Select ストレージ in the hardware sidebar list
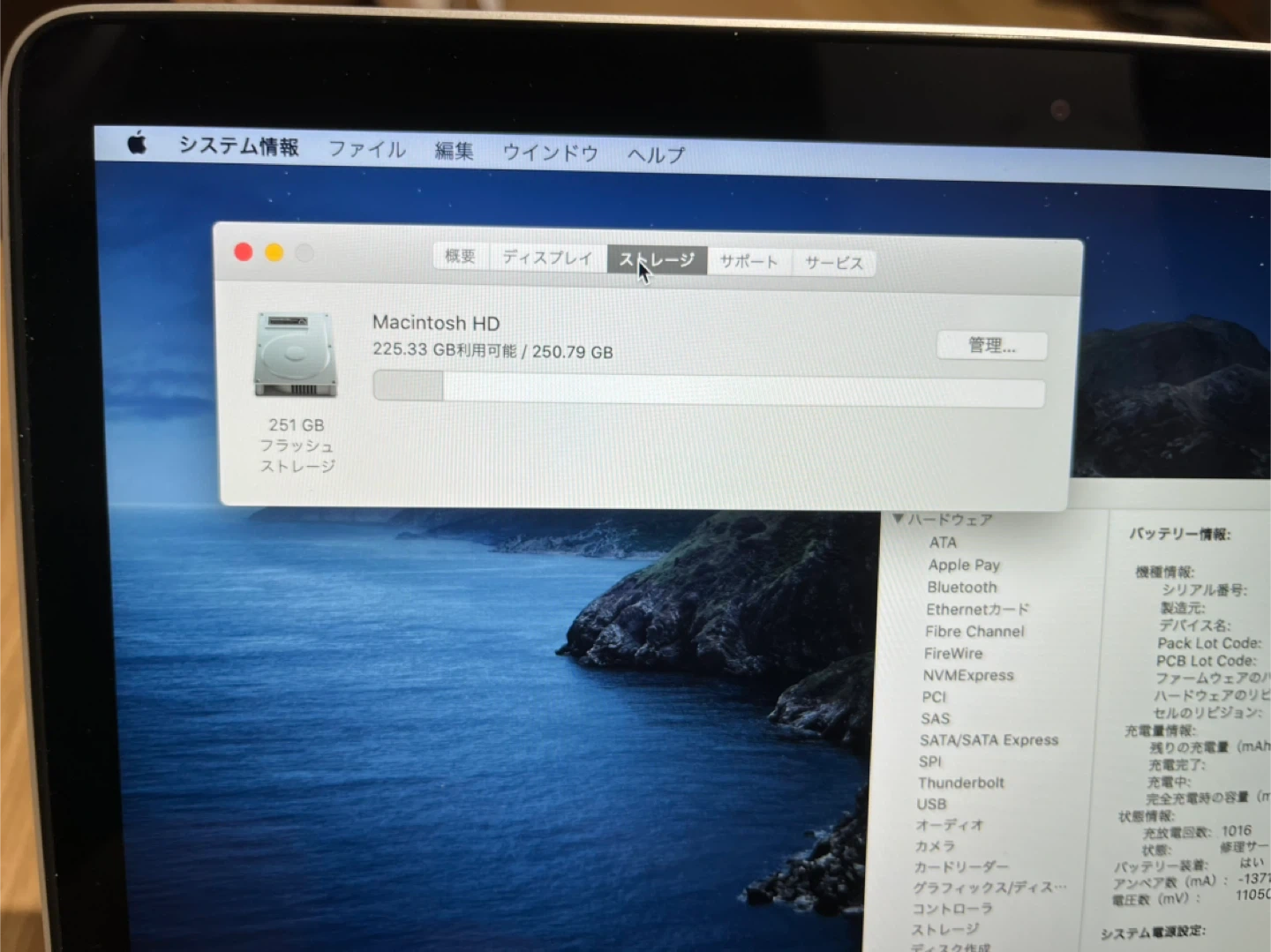The image size is (1271, 952). coord(944,929)
